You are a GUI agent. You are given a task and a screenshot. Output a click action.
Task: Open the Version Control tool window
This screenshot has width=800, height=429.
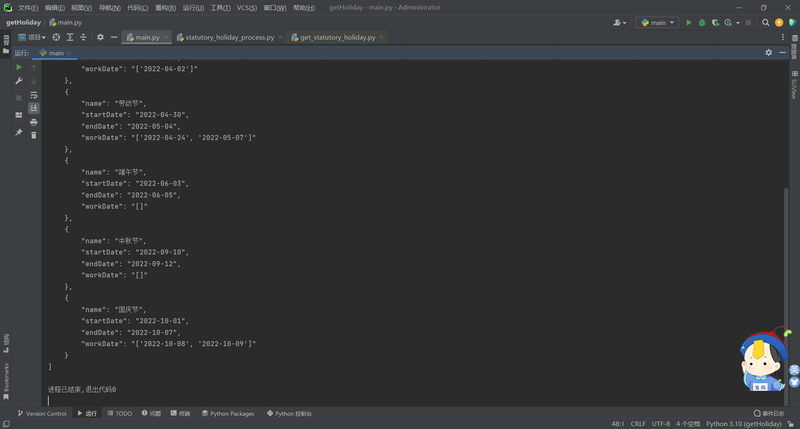tap(42, 413)
